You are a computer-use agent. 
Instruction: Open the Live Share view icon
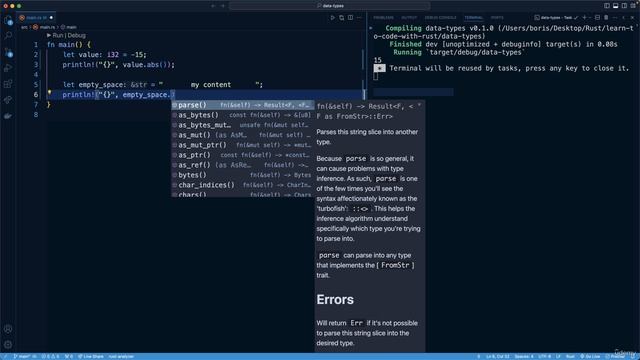pyautogui.click(x=8, y=100)
